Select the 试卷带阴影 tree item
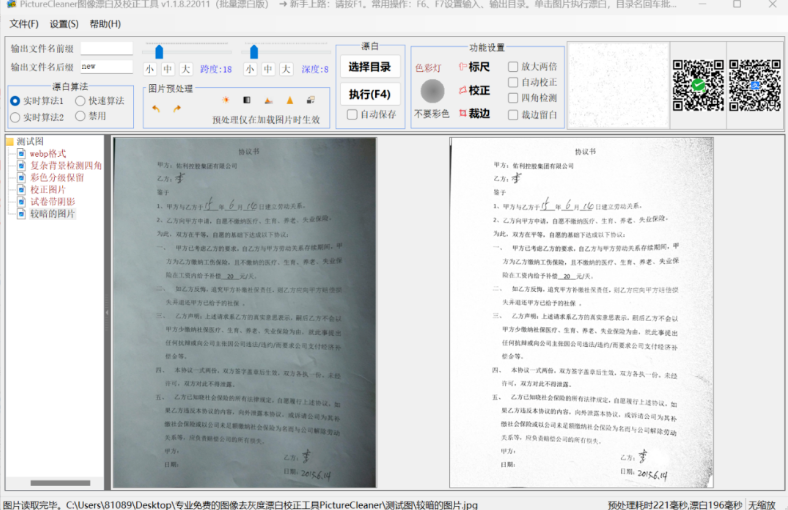Image resolution: width=788 pixels, height=510 pixels. [52, 201]
